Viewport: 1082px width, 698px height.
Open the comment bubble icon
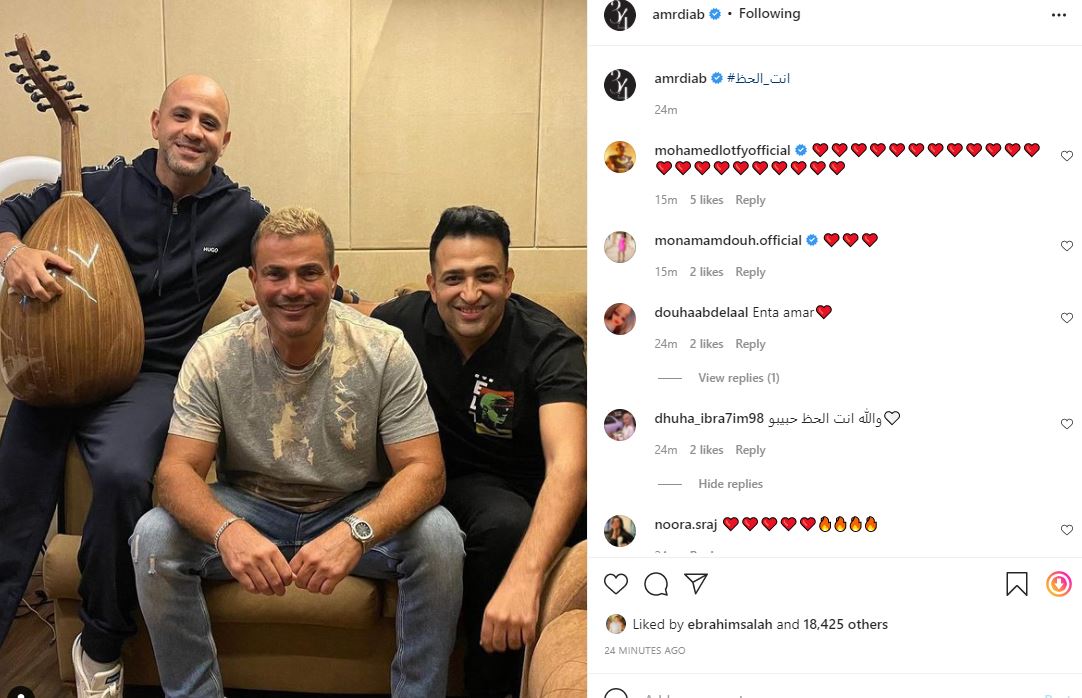(x=656, y=584)
